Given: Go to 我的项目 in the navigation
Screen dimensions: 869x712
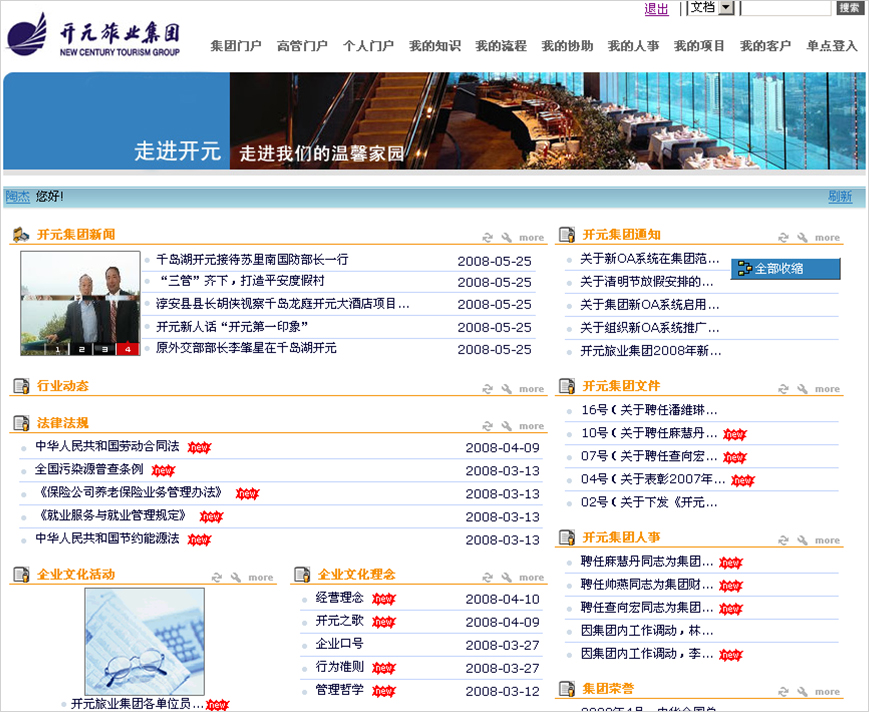Looking at the screenshot, I should [x=699, y=46].
